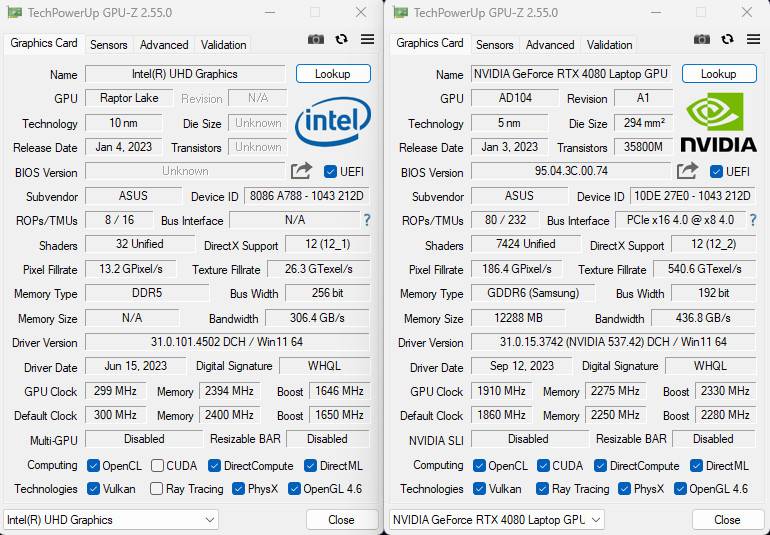Open the hamburger menu in NVIDIA window
Image resolution: width=770 pixels, height=535 pixels.
coord(753,40)
